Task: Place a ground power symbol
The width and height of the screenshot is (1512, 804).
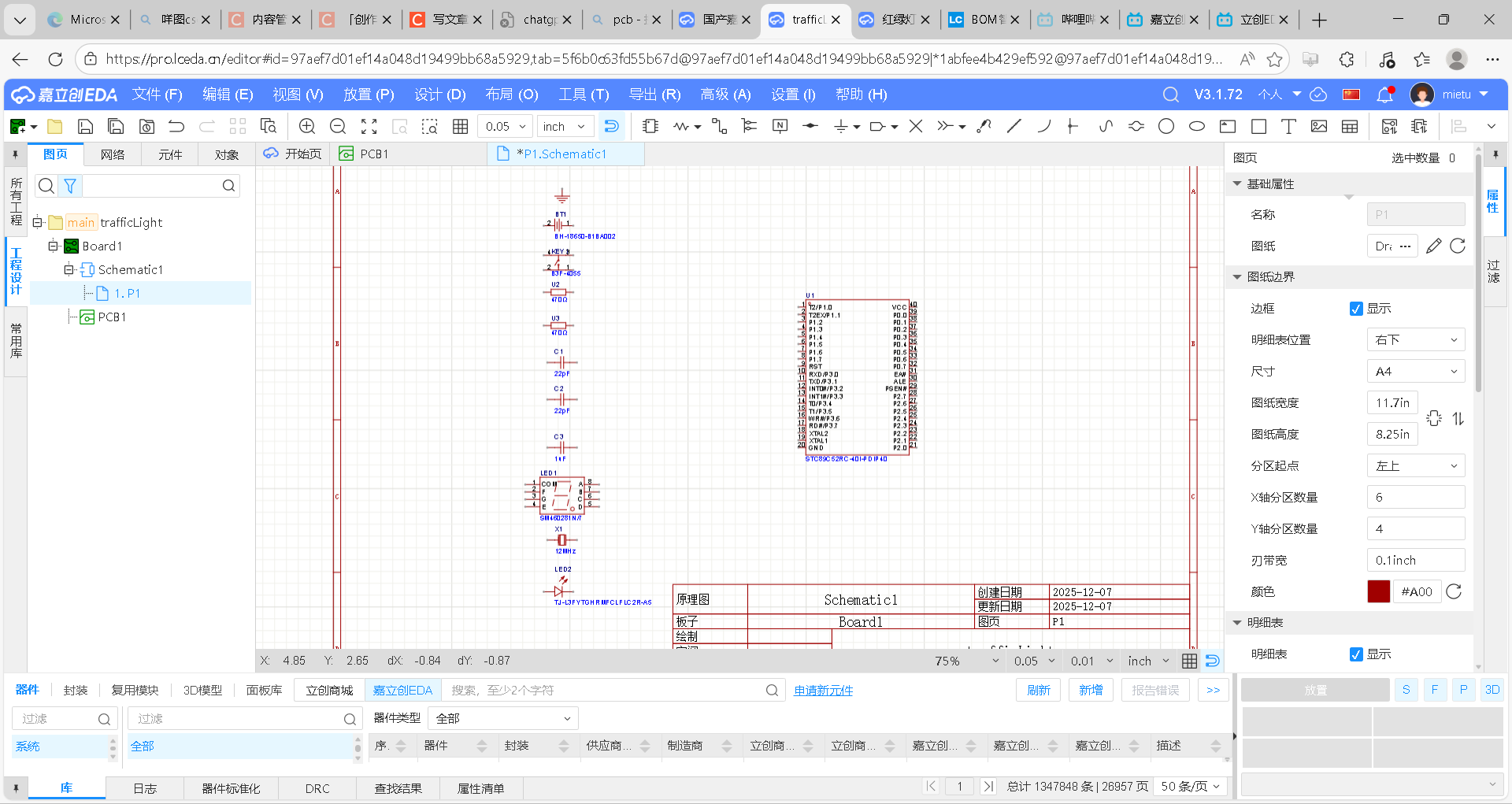Action: [x=840, y=126]
